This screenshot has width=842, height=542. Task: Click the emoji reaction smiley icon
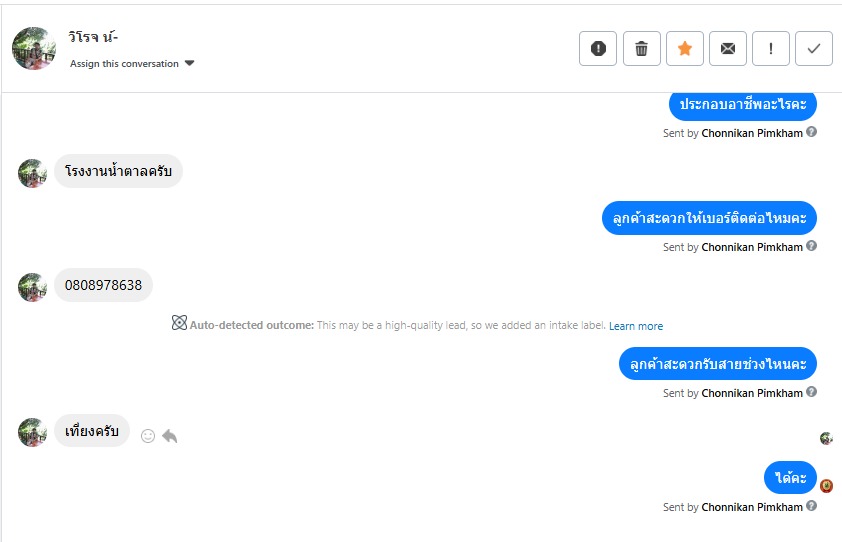[x=148, y=436]
